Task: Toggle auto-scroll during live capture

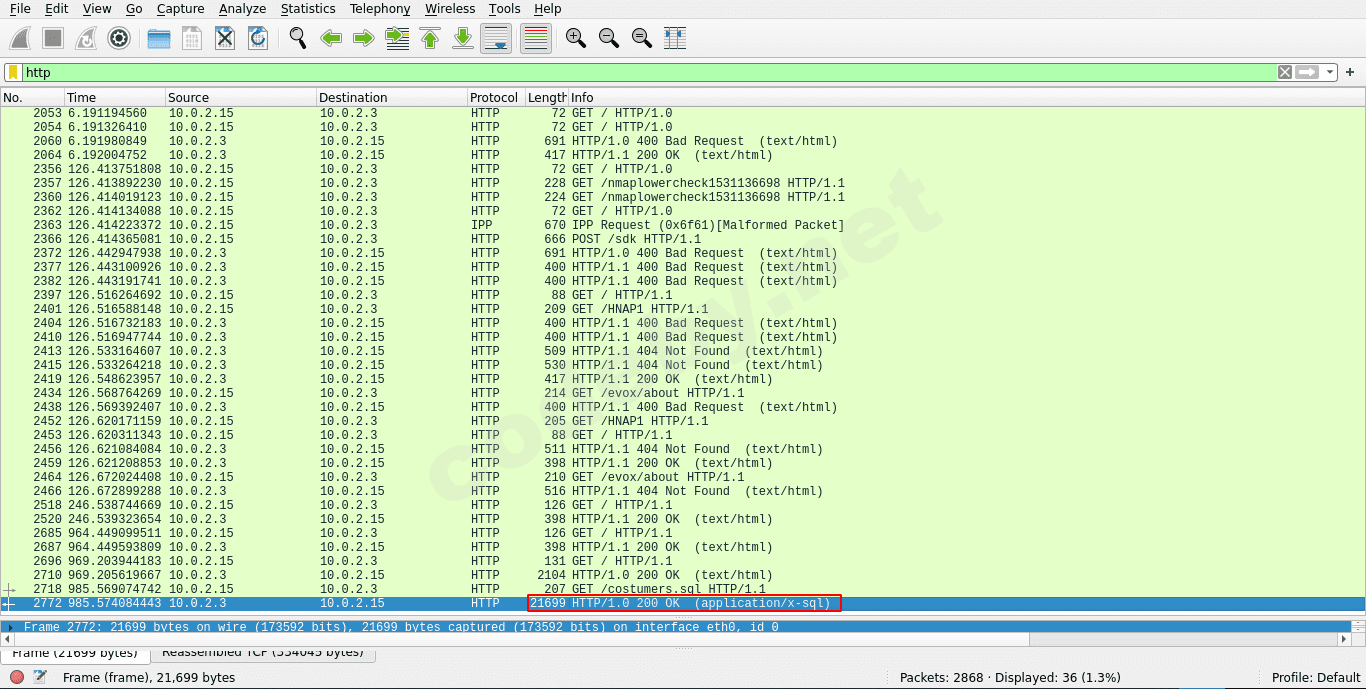Action: pos(496,38)
